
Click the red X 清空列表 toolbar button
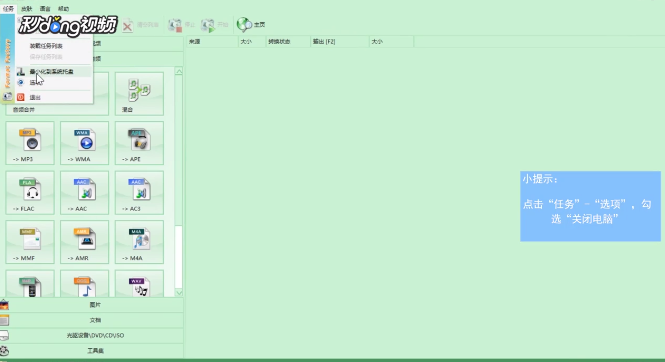[140, 25]
